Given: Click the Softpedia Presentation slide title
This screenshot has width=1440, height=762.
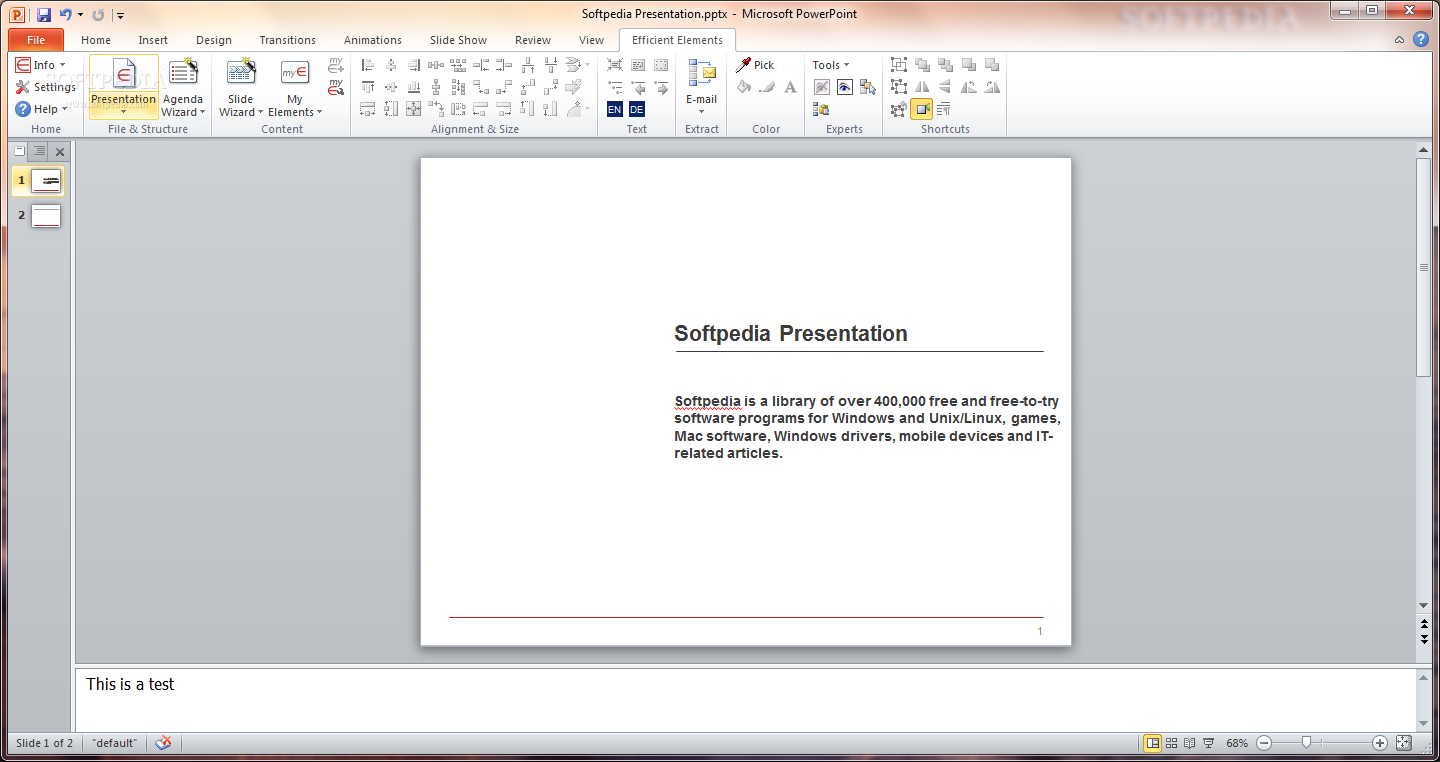Looking at the screenshot, I should (791, 334).
